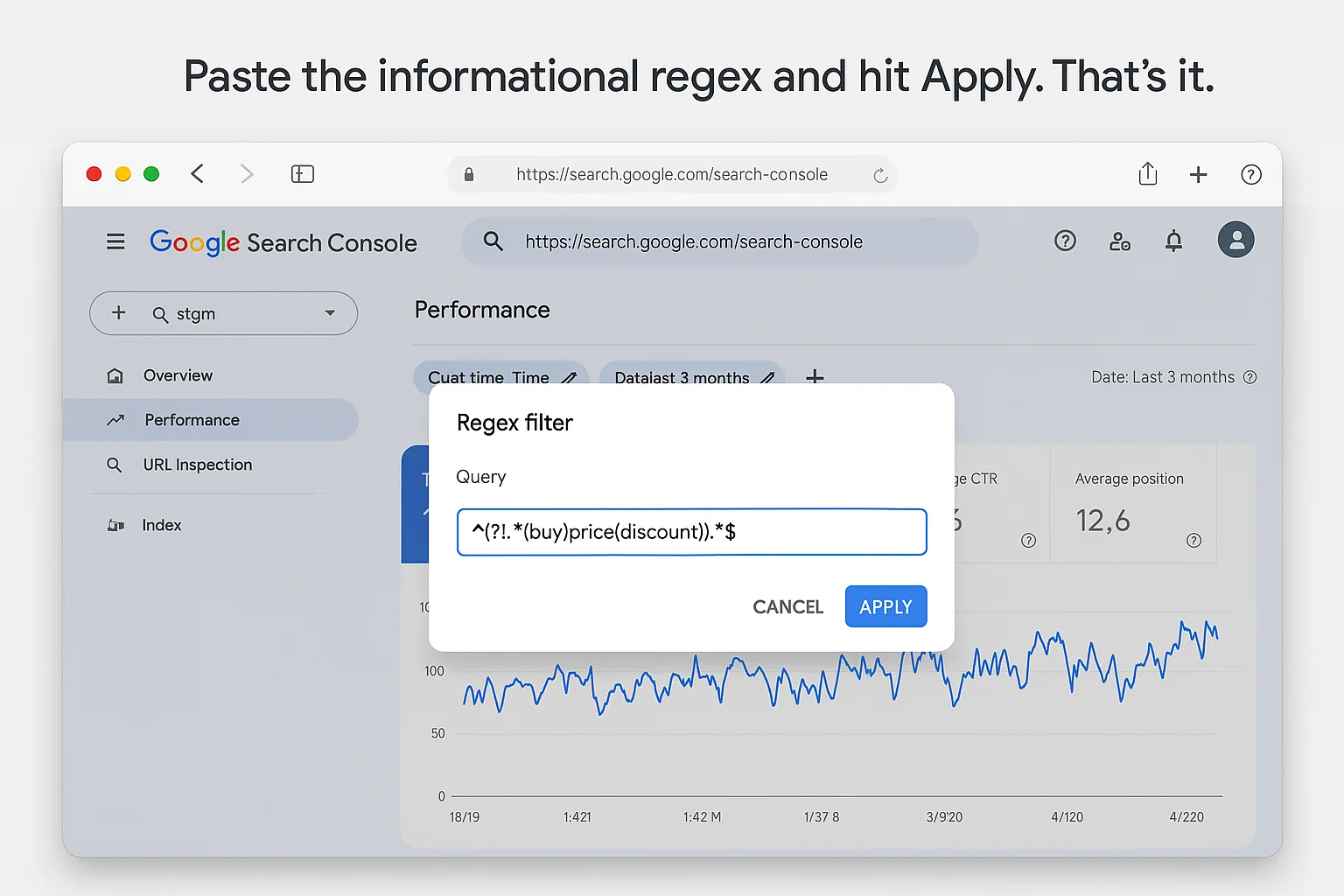Edit the "Cuat time Time" filter pencil icon
This screenshot has height=896, width=1344.
tap(570, 377)
